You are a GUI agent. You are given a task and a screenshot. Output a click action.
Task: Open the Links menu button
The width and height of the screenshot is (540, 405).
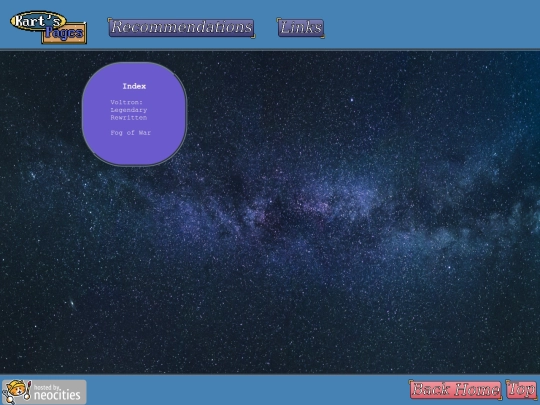301,28
